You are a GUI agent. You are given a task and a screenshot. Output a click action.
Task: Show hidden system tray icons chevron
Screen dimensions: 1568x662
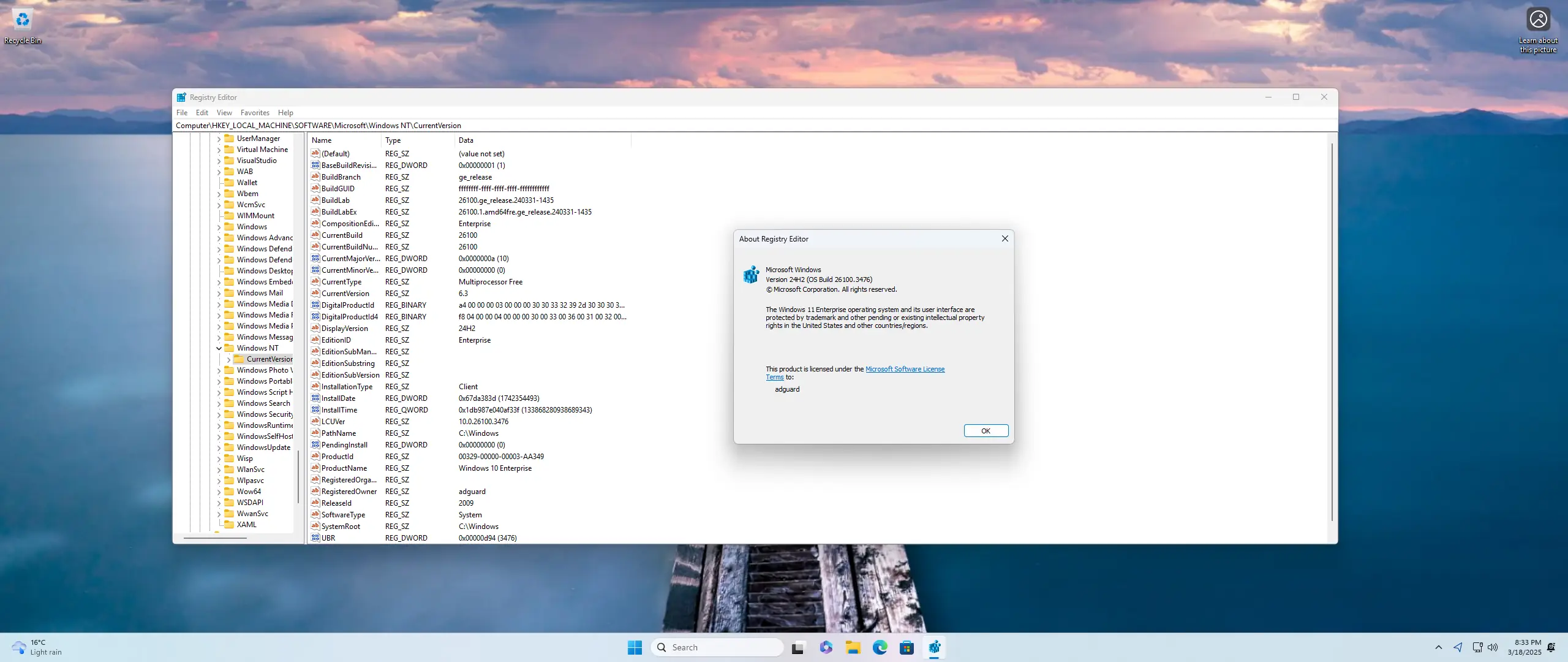(1438, 647)
